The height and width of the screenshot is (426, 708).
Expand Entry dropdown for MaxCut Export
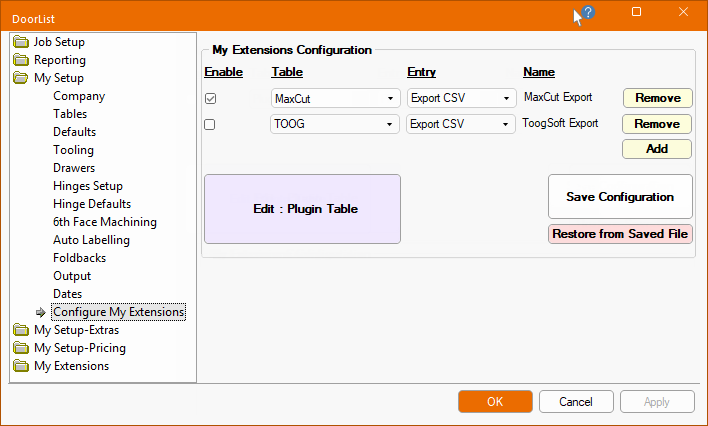pyautogui.click(x=506, y=99)
